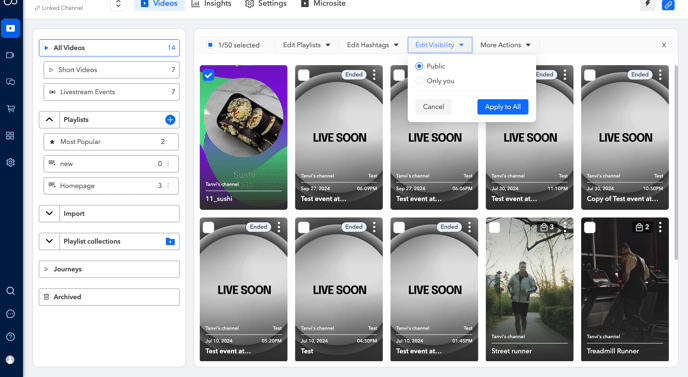Open three-dot menu on first Sep 27 Test event

(x=374, y=75)
